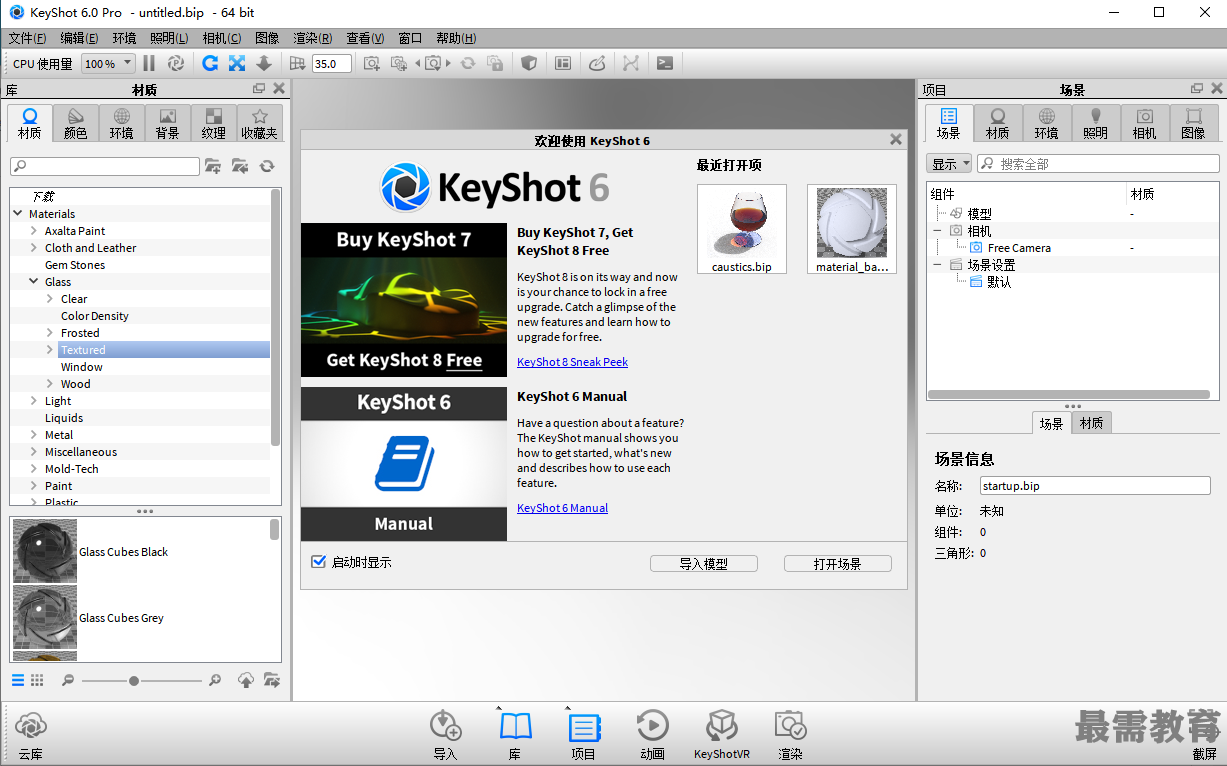Viewport: 1227px width, 766px height.
Task: Open the geometry view toolbar icon
Action: (563, 63)
